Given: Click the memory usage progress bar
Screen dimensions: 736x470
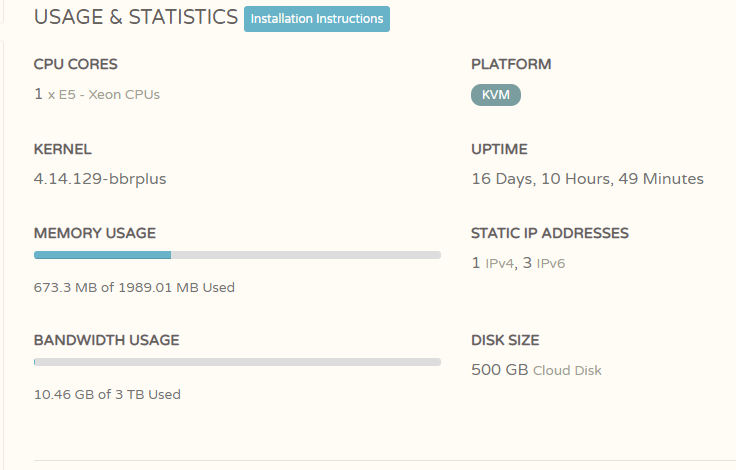Looking at the screenshot, I should pos(238,255).
